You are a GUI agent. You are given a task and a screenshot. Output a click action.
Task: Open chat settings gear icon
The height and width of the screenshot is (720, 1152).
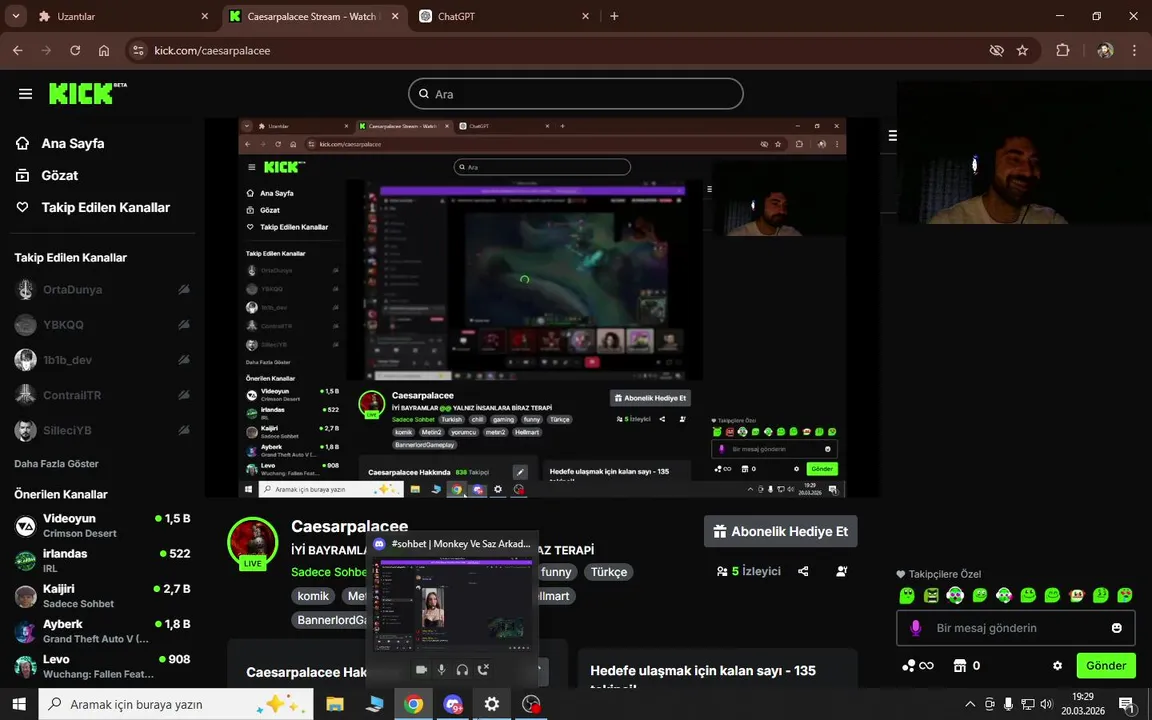point(1057,666)
